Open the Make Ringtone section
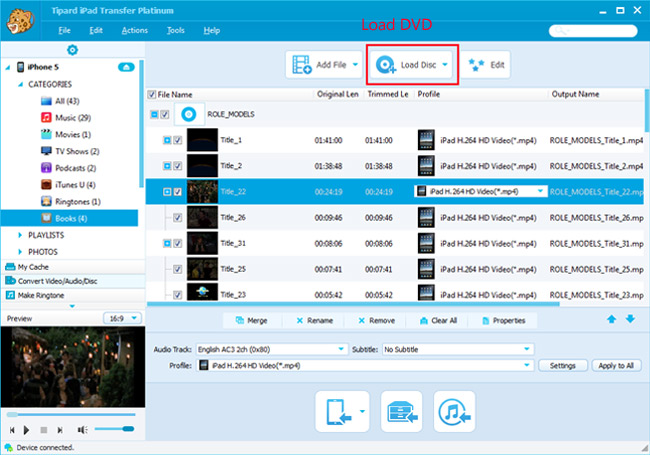650x455 pixels. [73, 295]
